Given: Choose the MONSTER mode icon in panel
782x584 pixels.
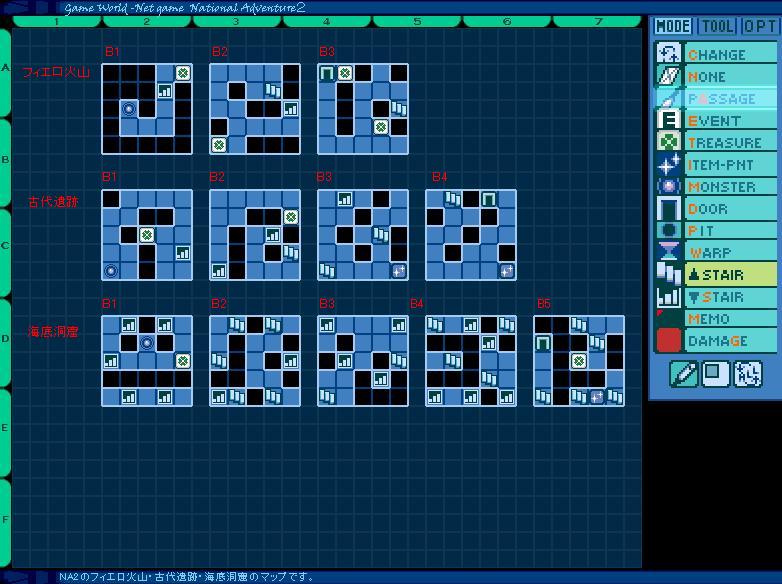Looking at the screenshot, I should click(668, 186).
